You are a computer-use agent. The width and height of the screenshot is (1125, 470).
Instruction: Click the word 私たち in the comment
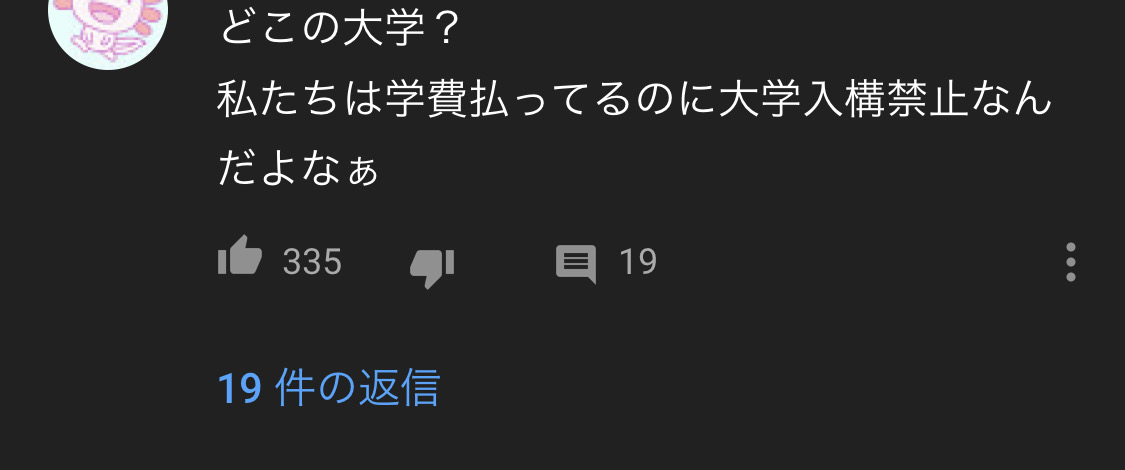point(279,100)
